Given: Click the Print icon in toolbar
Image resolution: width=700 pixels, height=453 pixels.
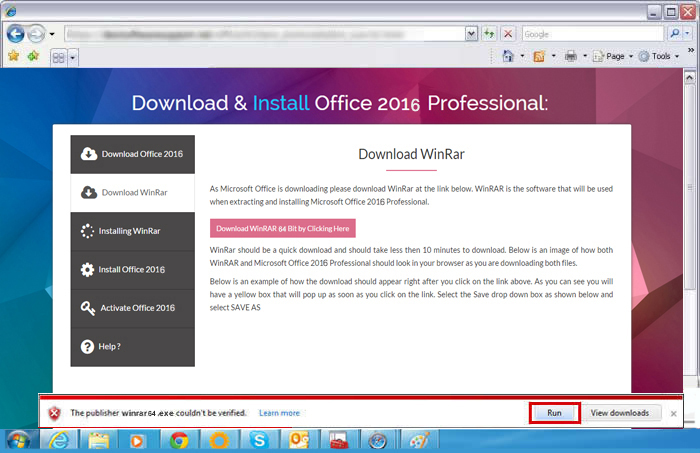Looking at the screenshot, I should tap(568, 56).
